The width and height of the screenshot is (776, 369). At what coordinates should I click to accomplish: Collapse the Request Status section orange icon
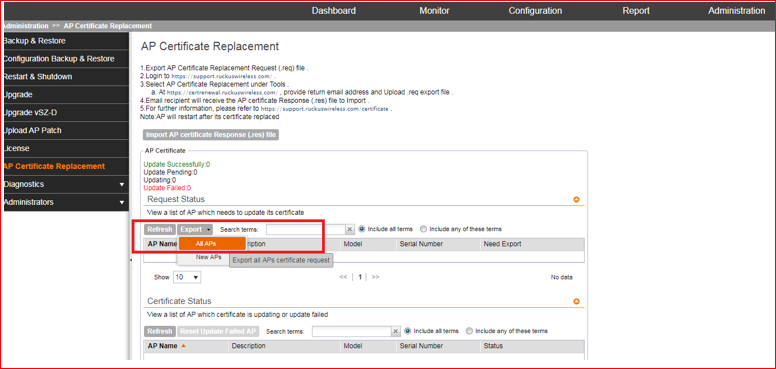[x=576, y=200]
